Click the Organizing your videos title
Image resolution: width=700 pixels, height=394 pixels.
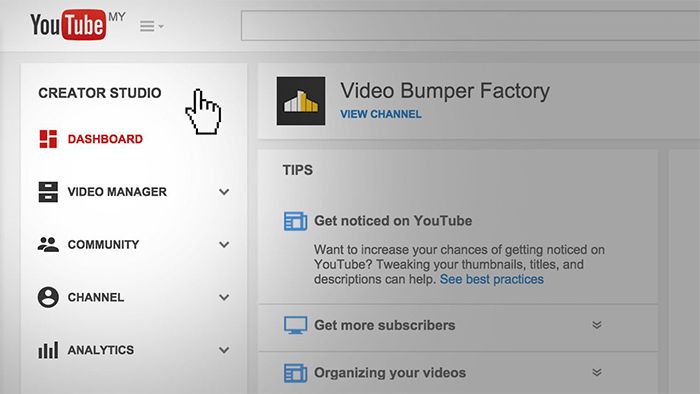[390, 373]
